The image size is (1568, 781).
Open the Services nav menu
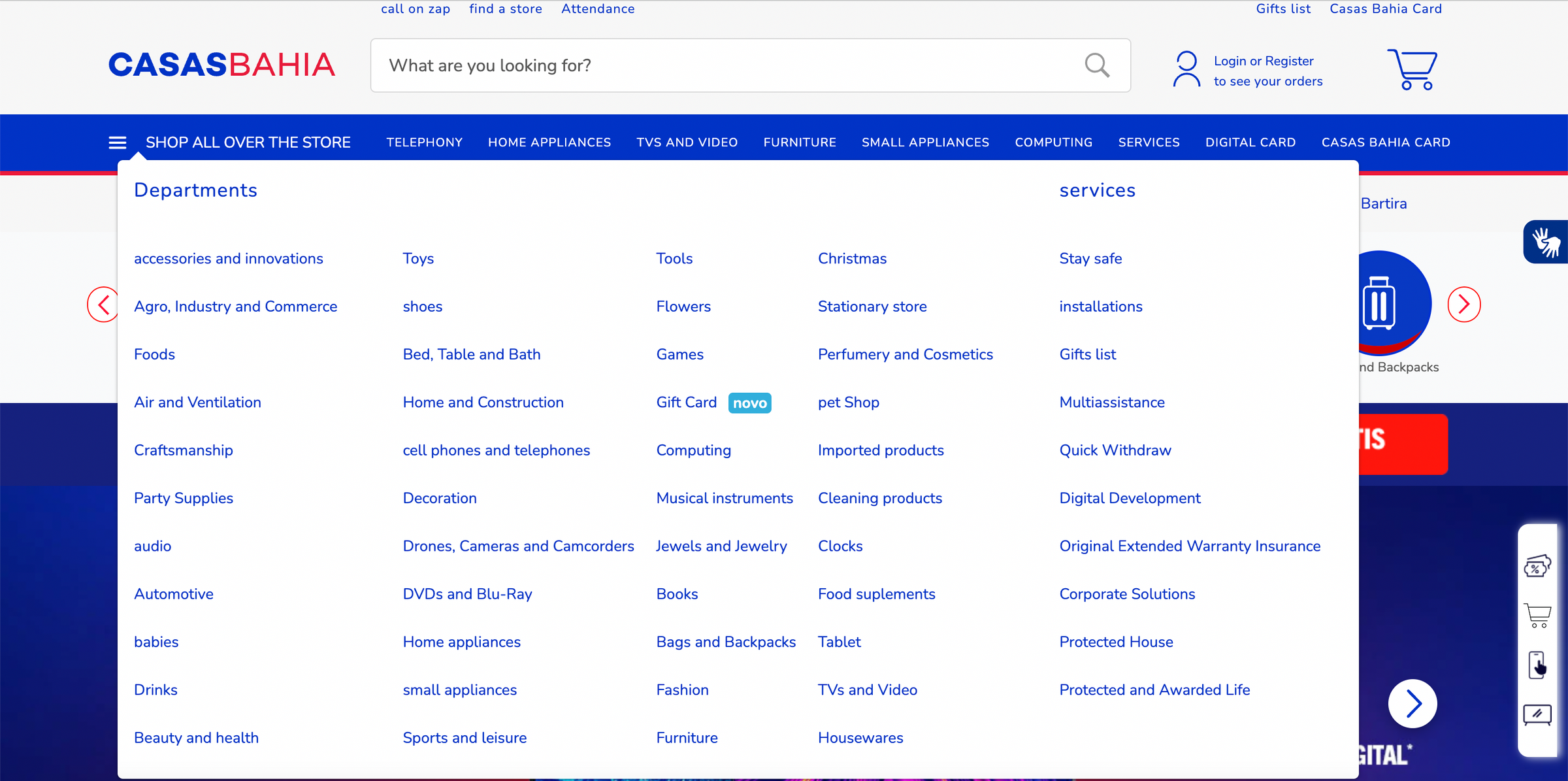click(x=1149, y=142)
